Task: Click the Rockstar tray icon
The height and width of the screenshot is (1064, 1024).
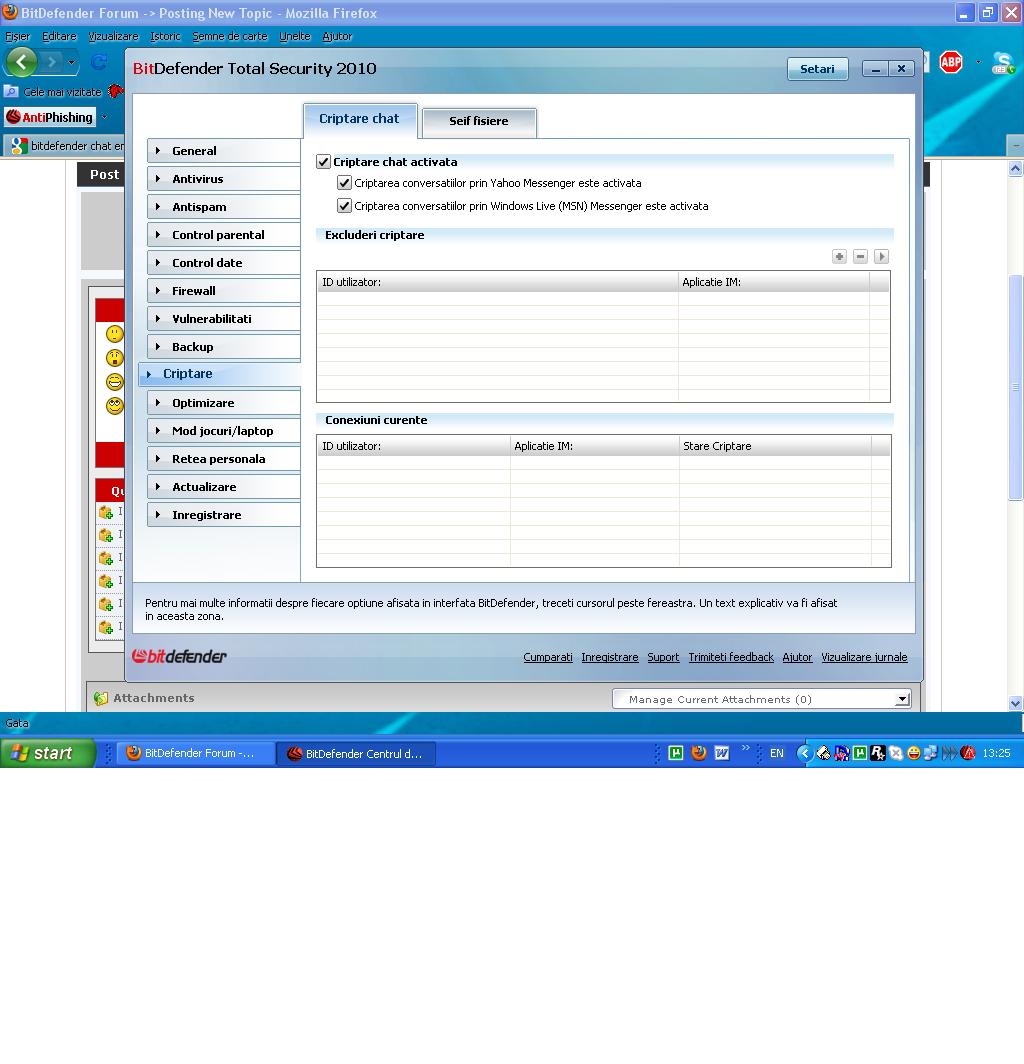Action: coord(877,753)
